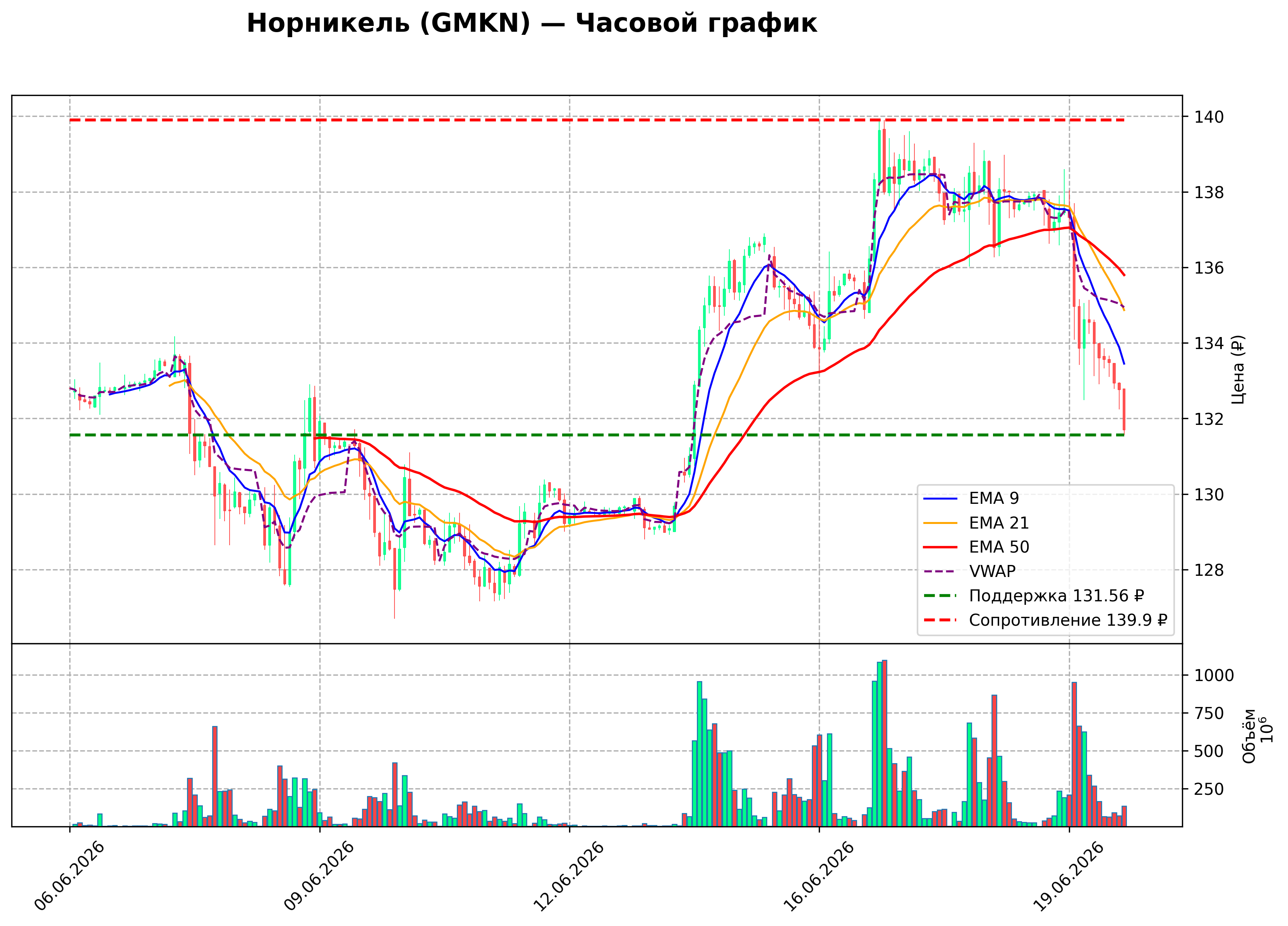
Task: Click price axis value 138
Action: 1209,192
